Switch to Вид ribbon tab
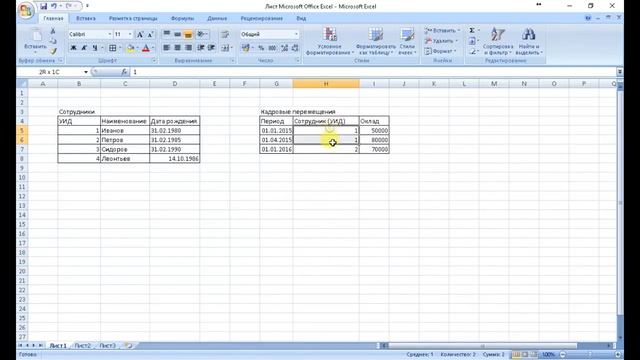Screen dimensions: 640x360 [301, 18]
